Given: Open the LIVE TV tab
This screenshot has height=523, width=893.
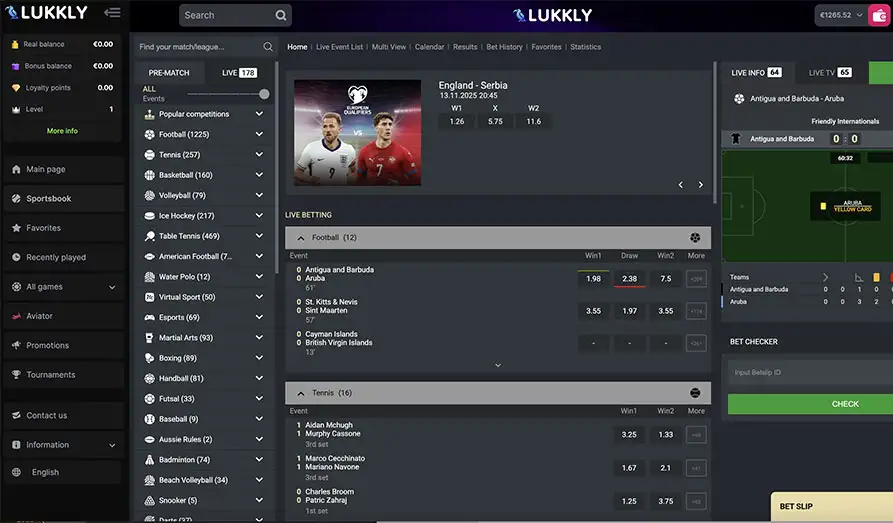Looking at the screenshot, I should (x=830, y=73).
